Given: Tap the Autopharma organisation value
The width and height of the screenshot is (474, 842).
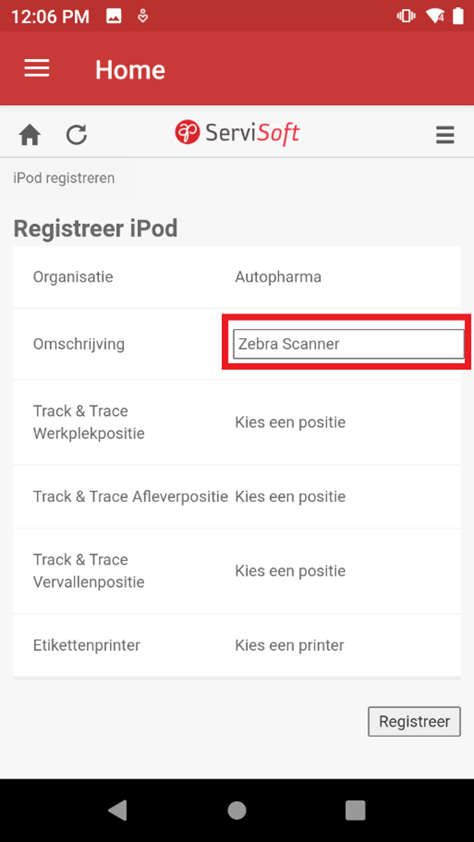Looking at the screenshot, I should (x=278, y=277).
